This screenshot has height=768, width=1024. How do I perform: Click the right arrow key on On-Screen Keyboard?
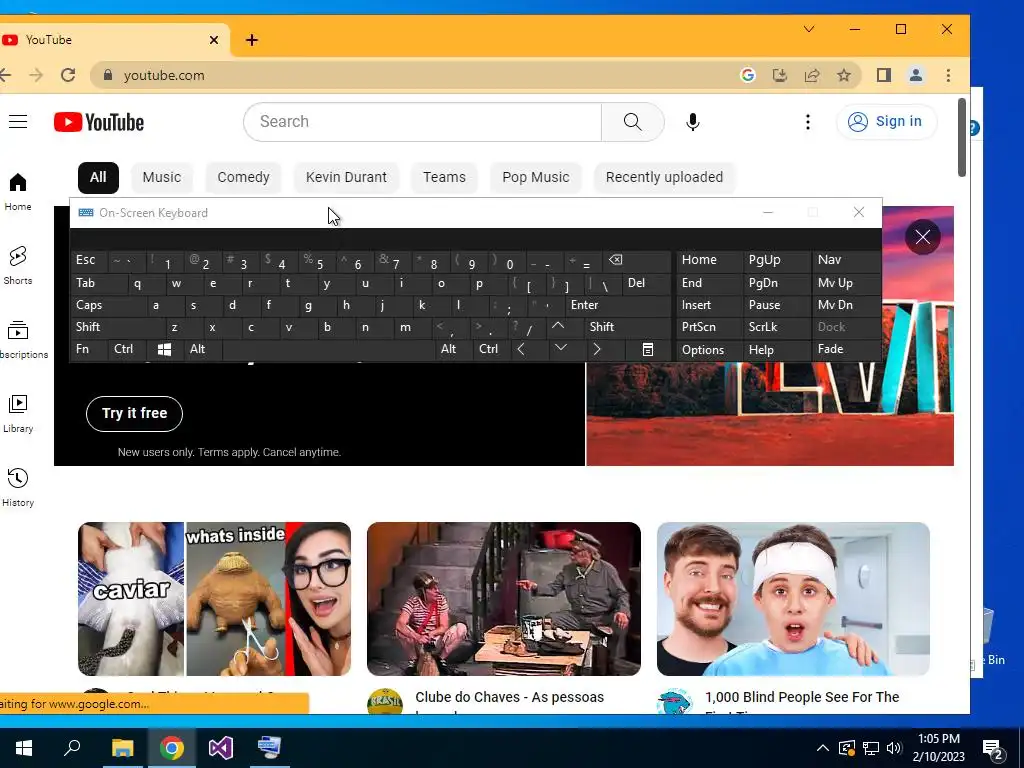point(596,349)
